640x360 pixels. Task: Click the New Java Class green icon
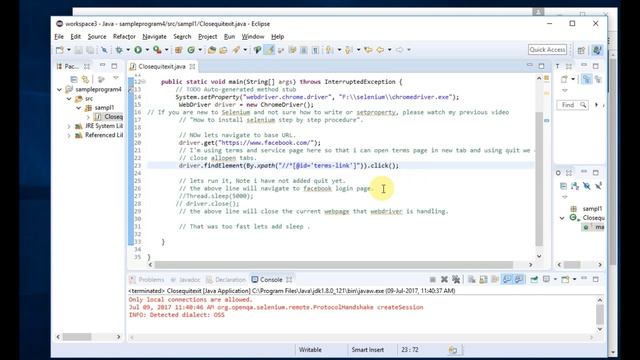(191, 50)
